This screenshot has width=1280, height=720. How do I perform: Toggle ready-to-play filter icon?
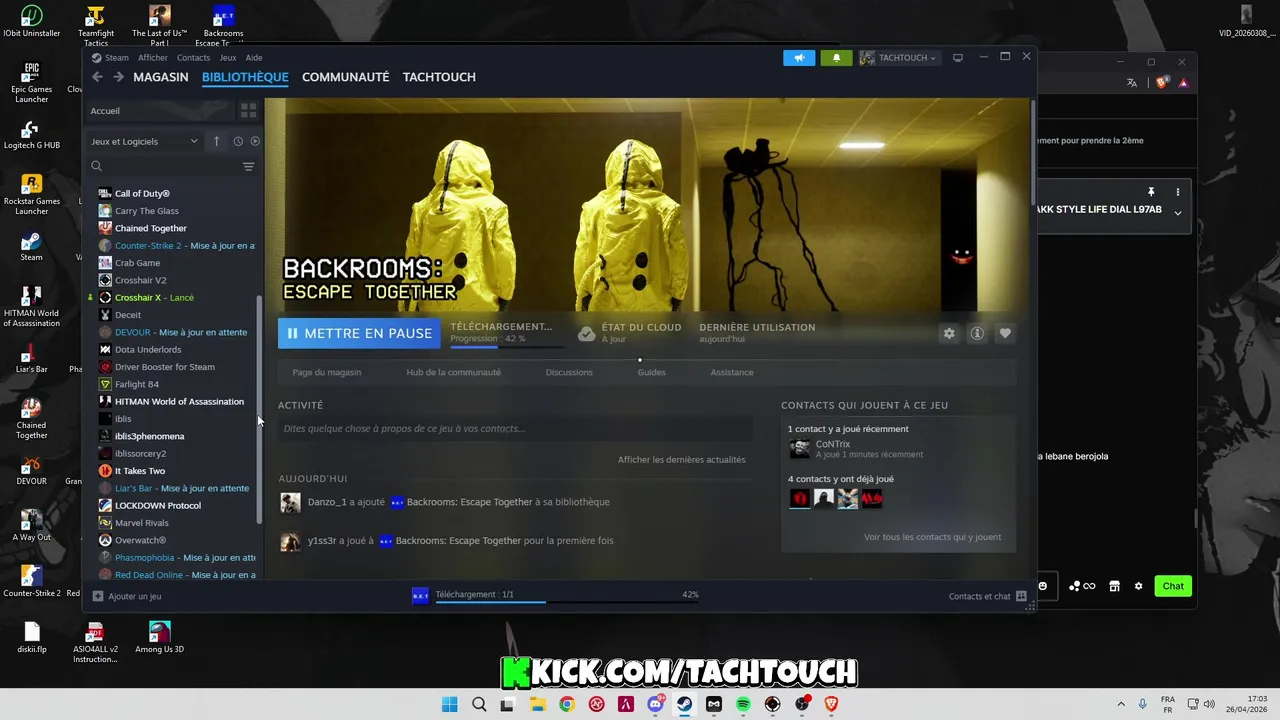(x=255, y=141)
